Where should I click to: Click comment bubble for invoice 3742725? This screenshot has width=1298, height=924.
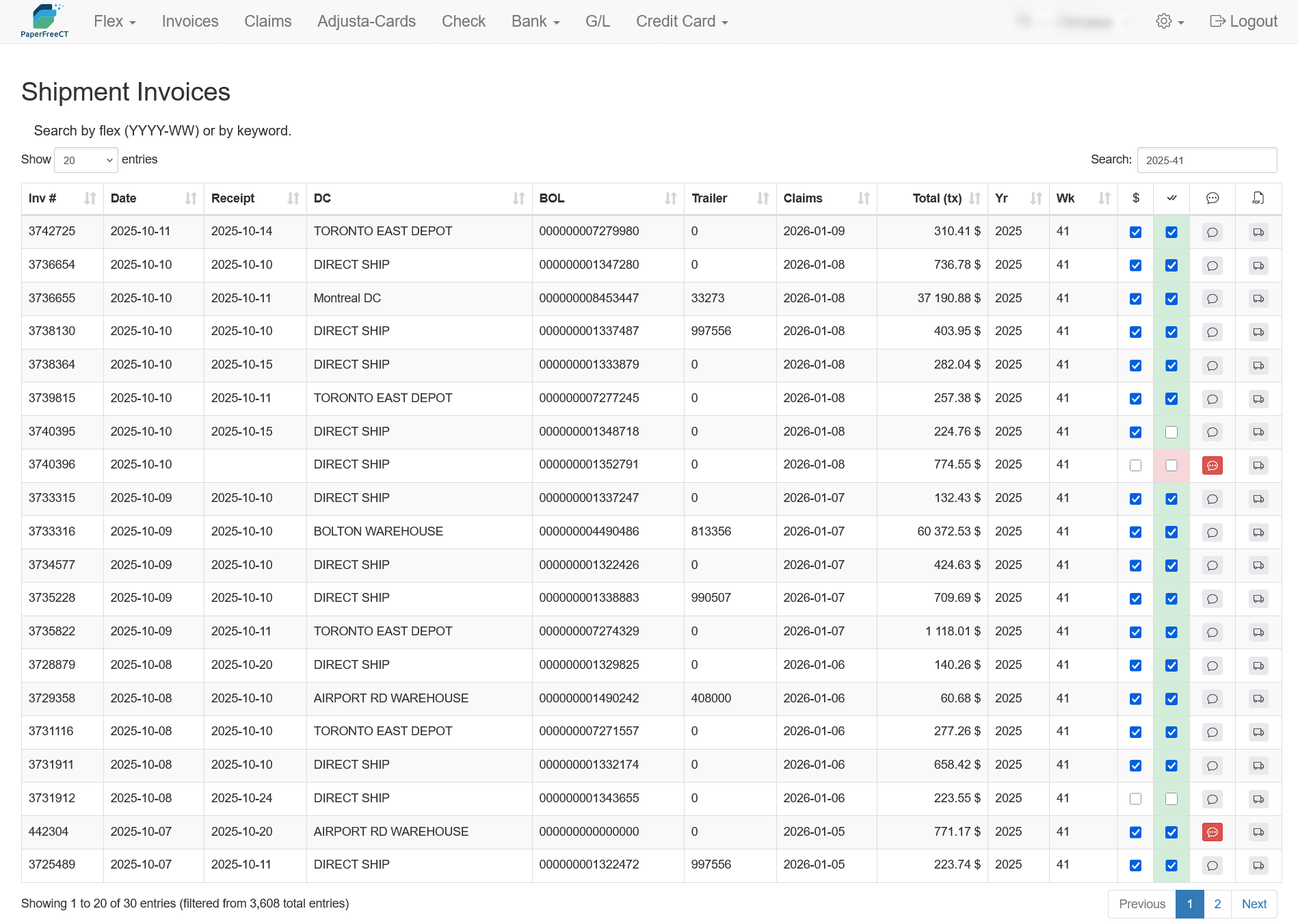(1212, 233)
